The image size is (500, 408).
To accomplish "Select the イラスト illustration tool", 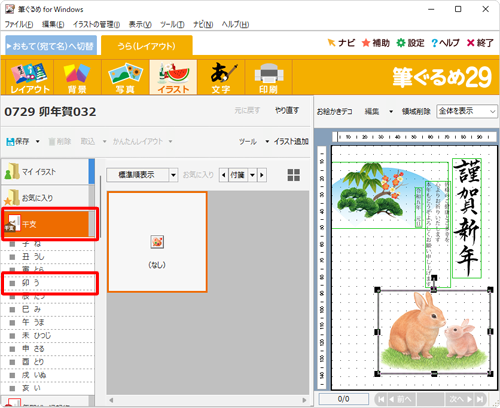I will pos(173,77).
